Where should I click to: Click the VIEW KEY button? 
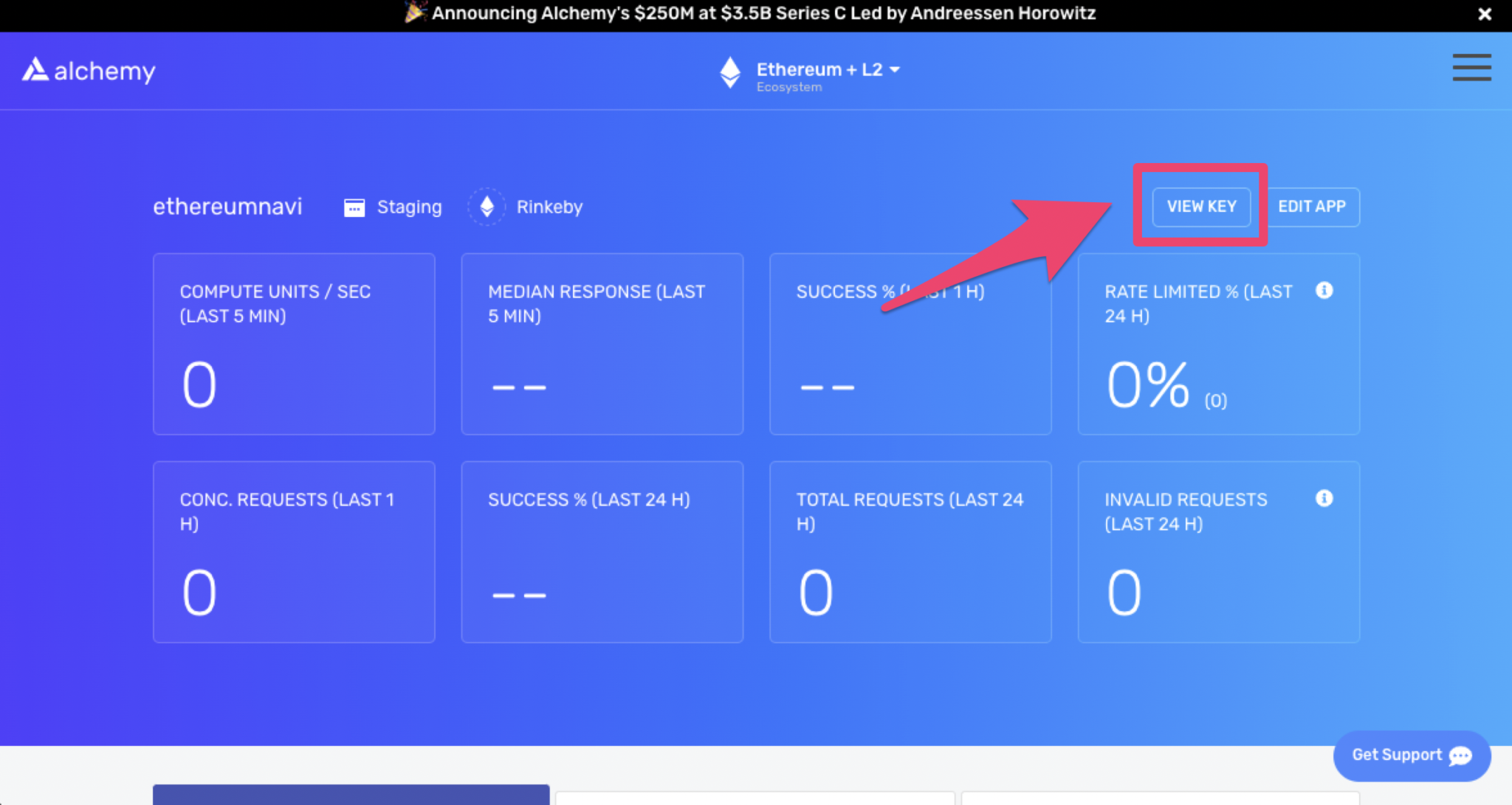point(1200,207)
